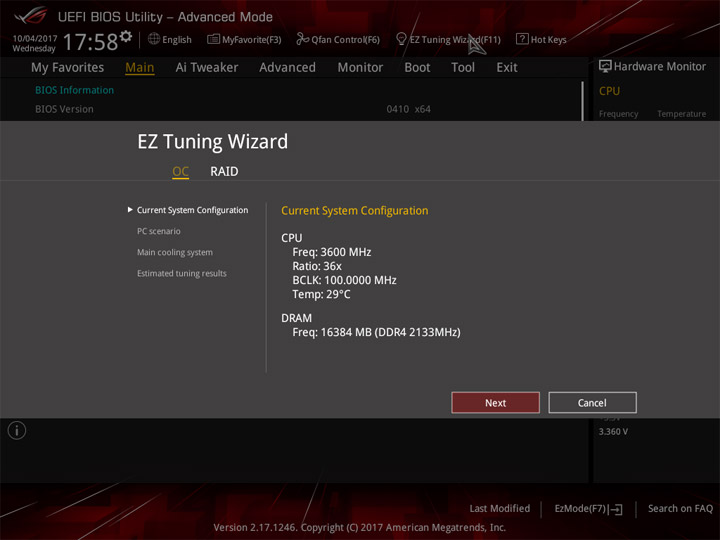
Task: Open the Advanced menu tab
Action: pyautogui.click(x=287, y=68)
